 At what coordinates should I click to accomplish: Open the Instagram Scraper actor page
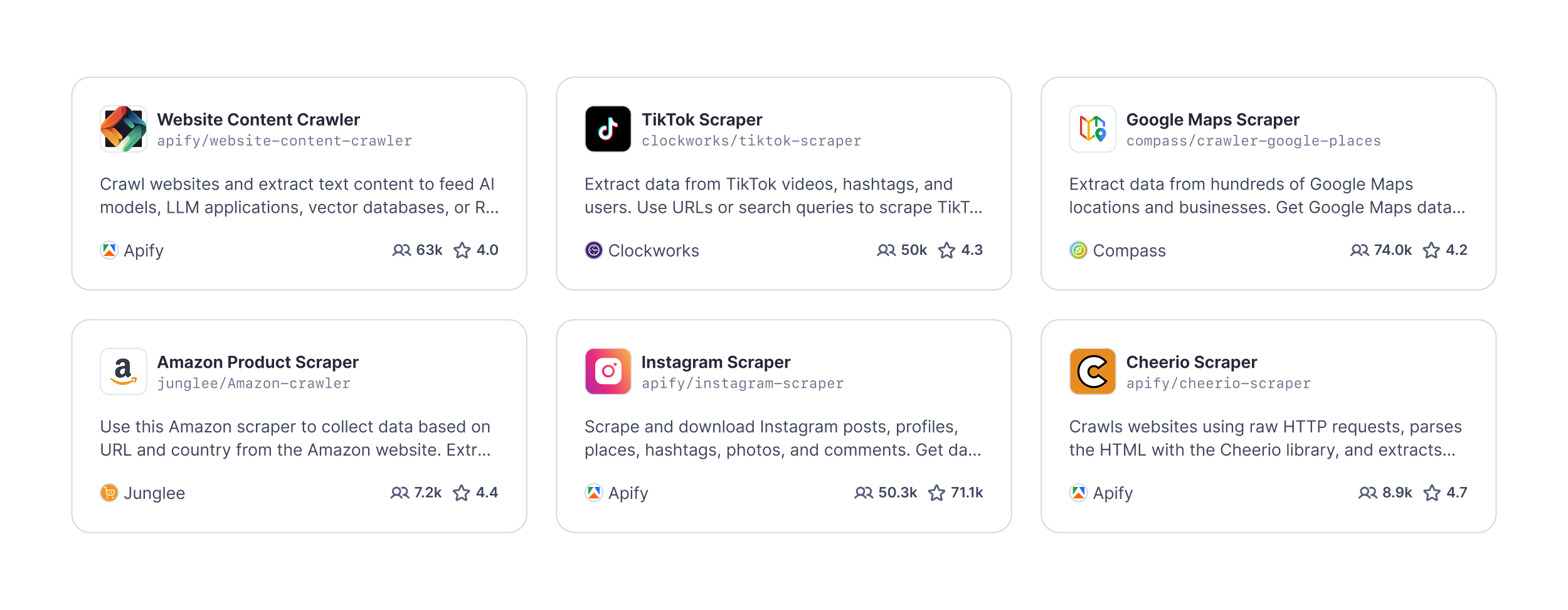pyautogui.click(x=715, y=361)
